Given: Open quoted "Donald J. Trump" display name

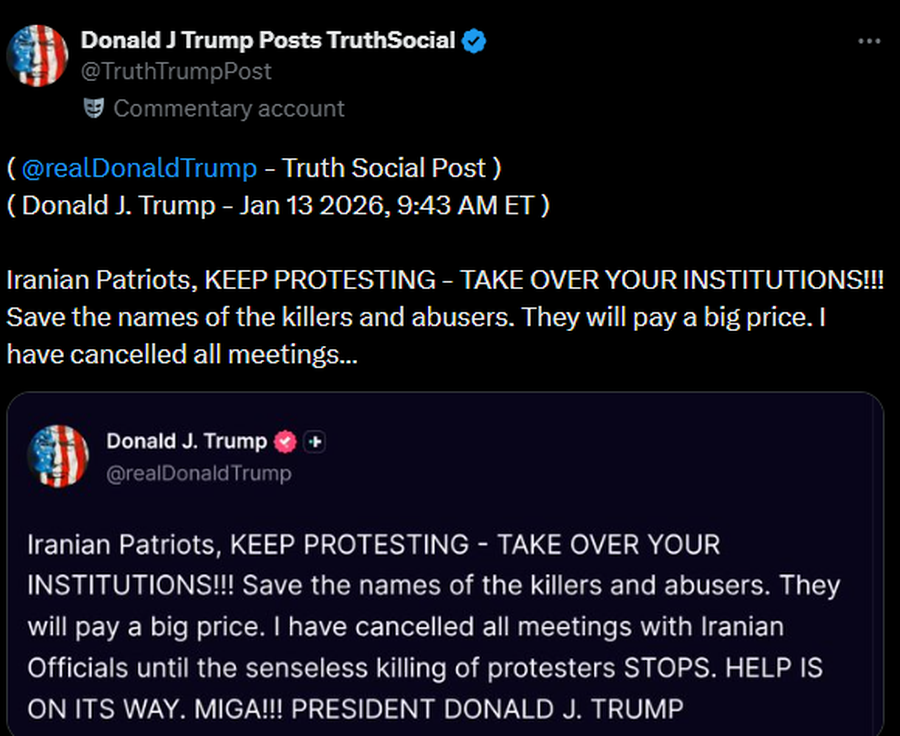Looking at the screenshot, I should tap(187, 441).
